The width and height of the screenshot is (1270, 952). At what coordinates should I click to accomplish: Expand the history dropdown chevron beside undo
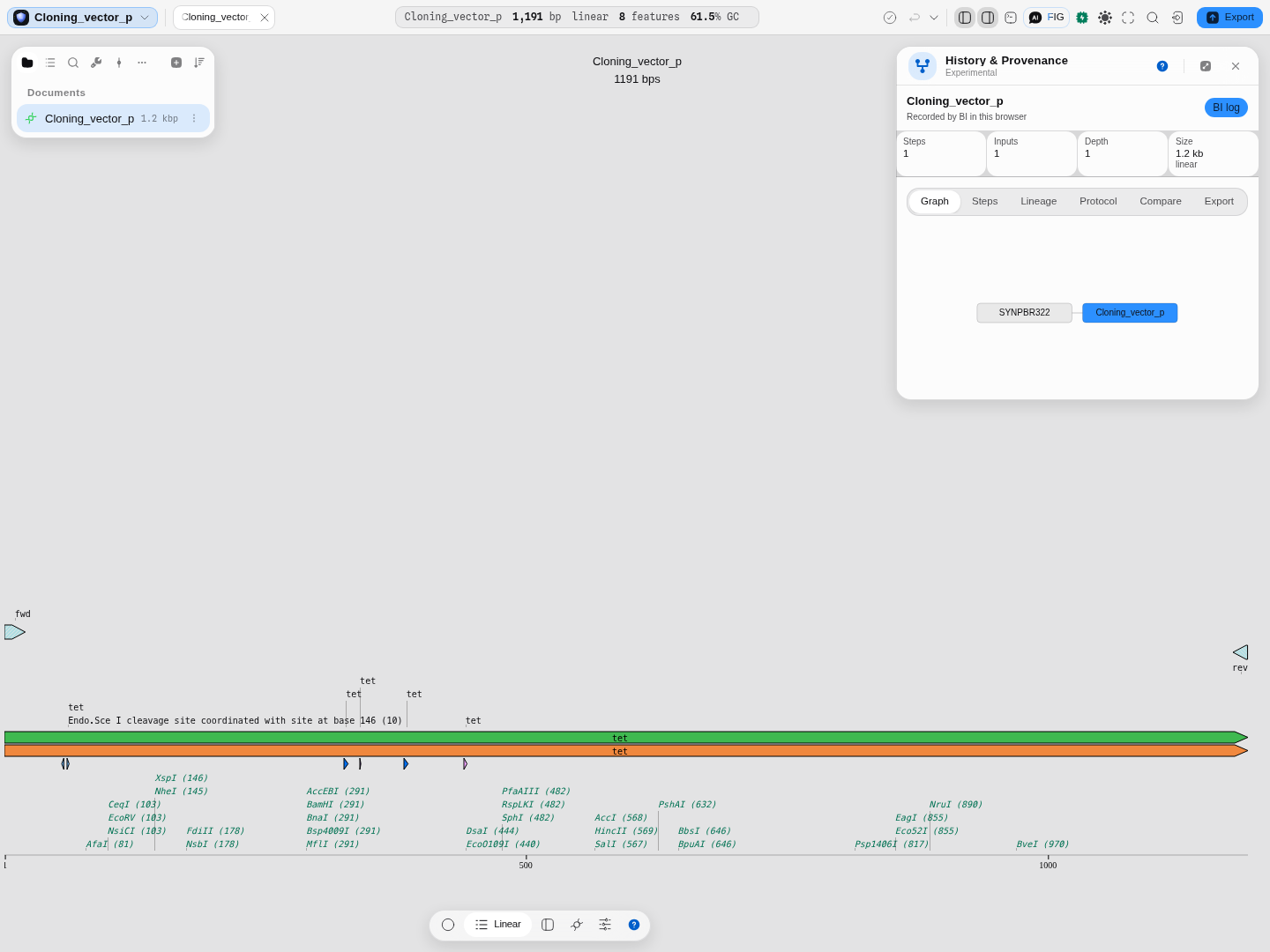tap(934, 18)
